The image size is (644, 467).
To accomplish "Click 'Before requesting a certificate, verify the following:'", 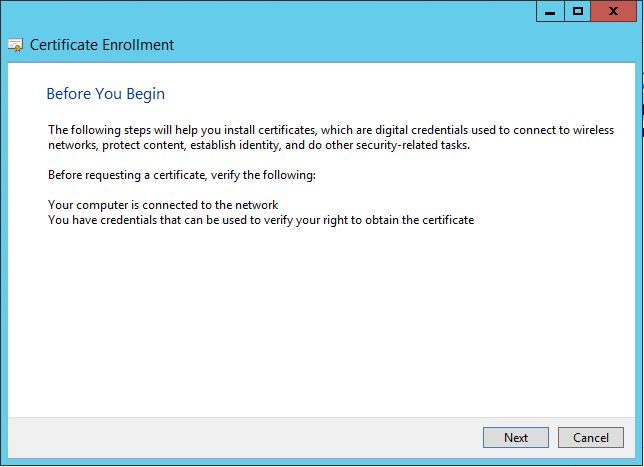I will tap(182, 175).
